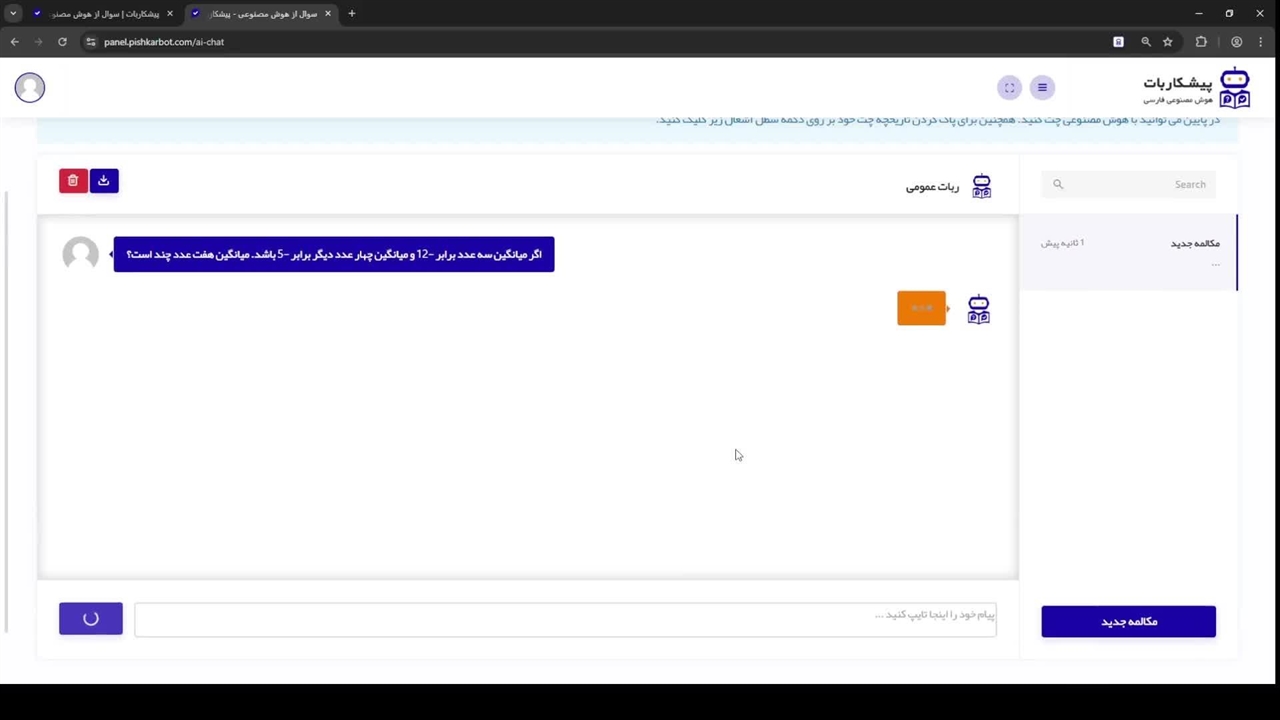Screen dimensions: 1280x720
Task: Switch to the first browser tab
Action: tap(103, 14)
